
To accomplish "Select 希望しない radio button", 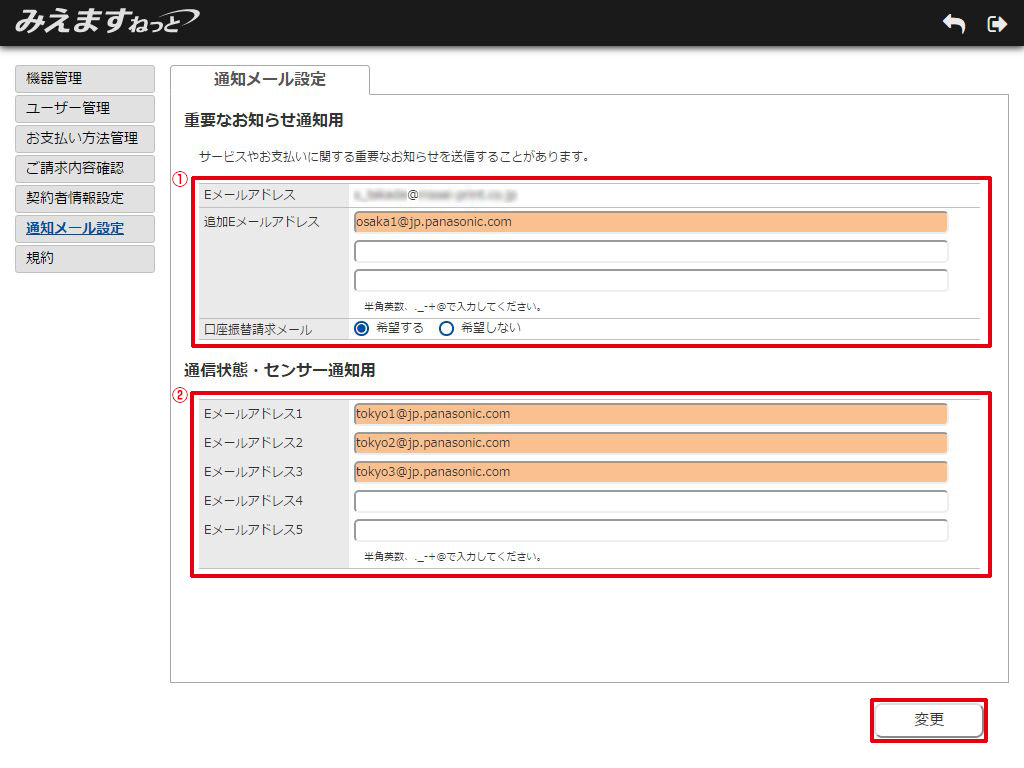I will point(447,328).
